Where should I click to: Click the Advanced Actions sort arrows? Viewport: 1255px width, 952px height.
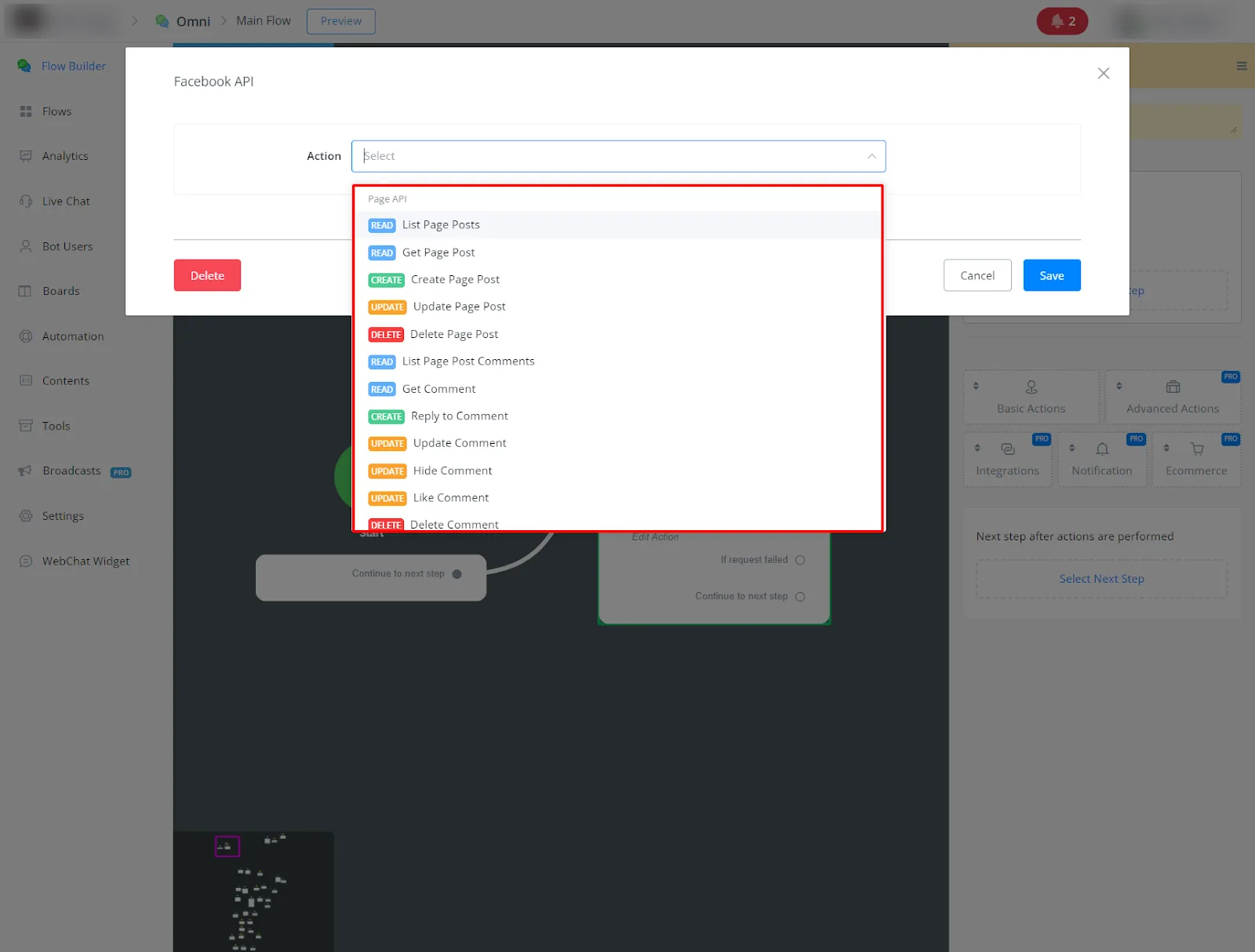tap(1119, 386)
